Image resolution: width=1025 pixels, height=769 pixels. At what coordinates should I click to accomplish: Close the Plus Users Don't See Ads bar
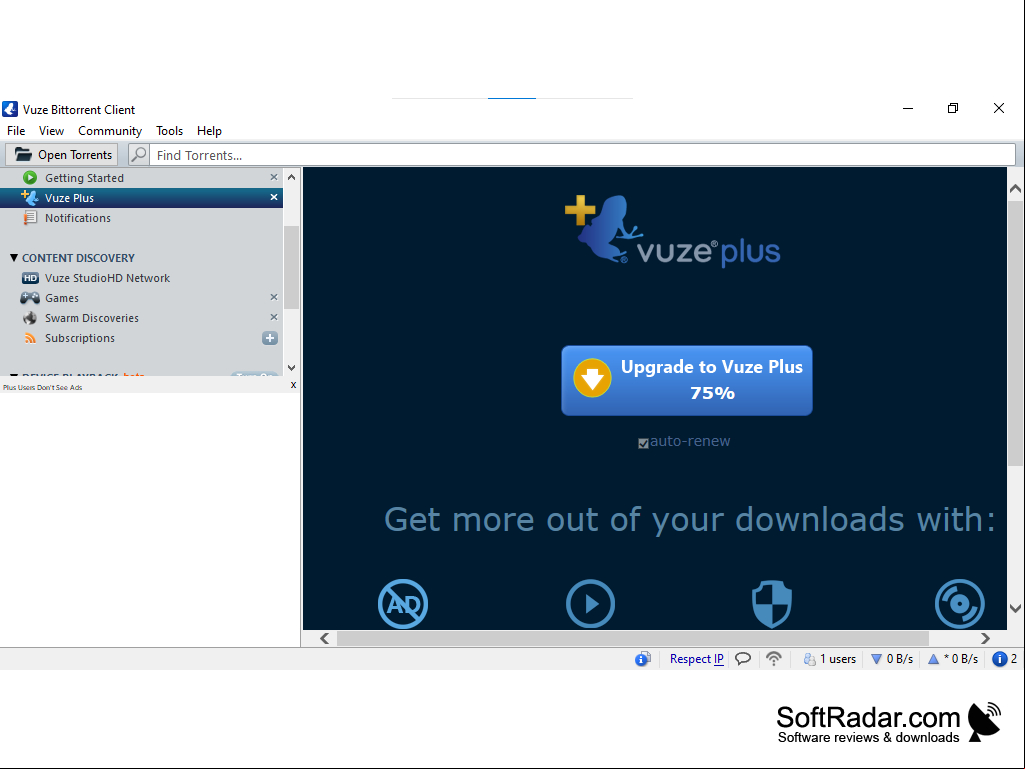294,385
